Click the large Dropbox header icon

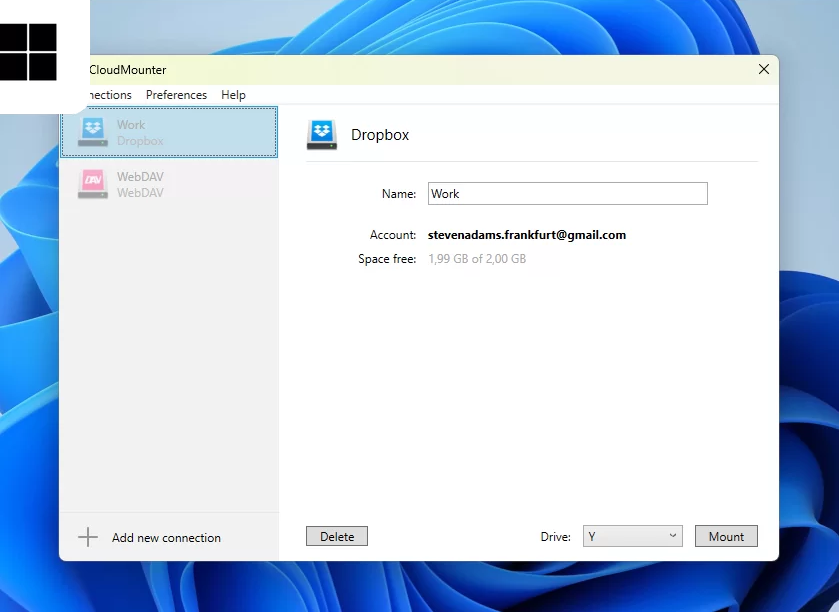tap(322, 135)
